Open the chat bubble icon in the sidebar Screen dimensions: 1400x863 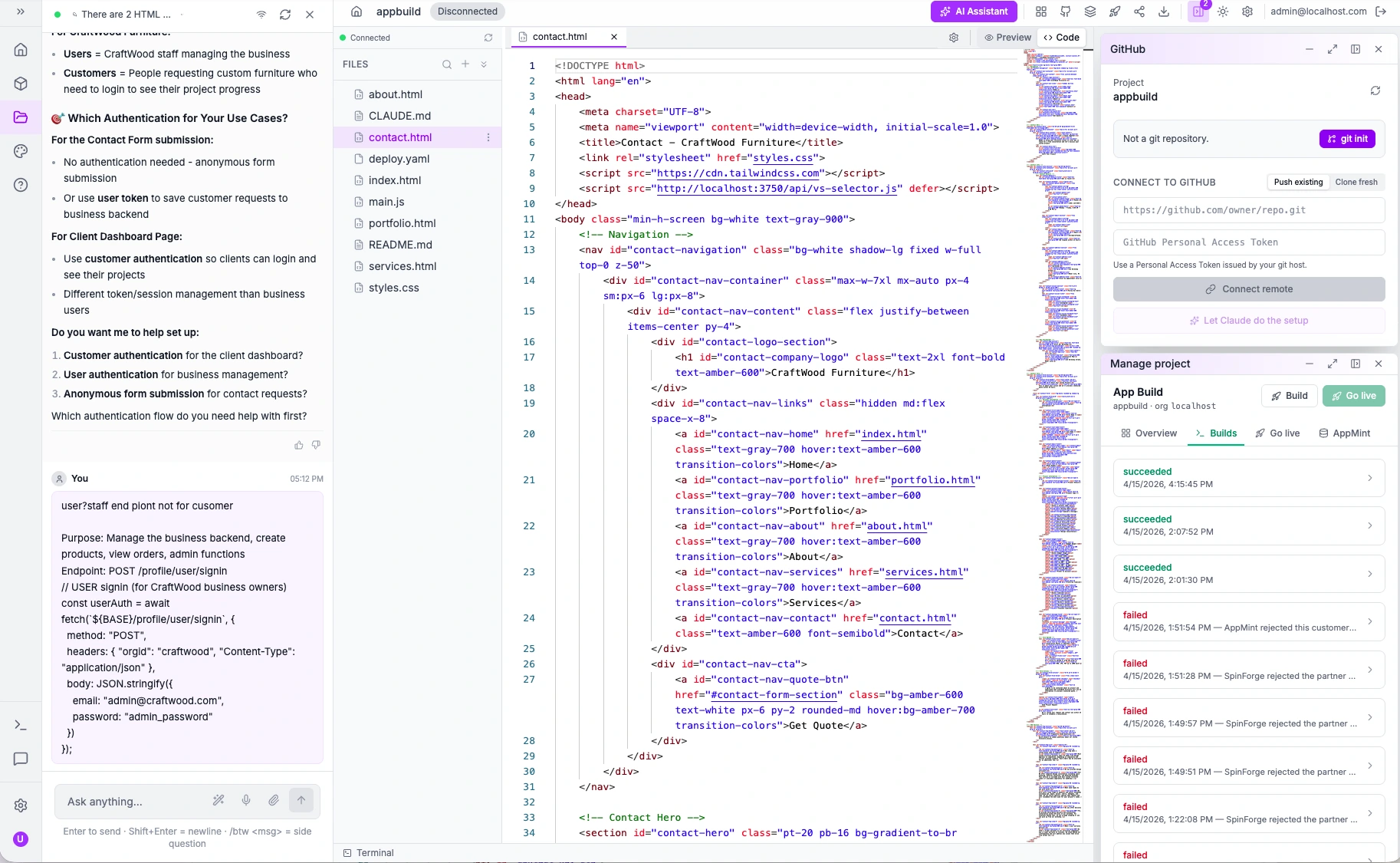click(21, 759)
